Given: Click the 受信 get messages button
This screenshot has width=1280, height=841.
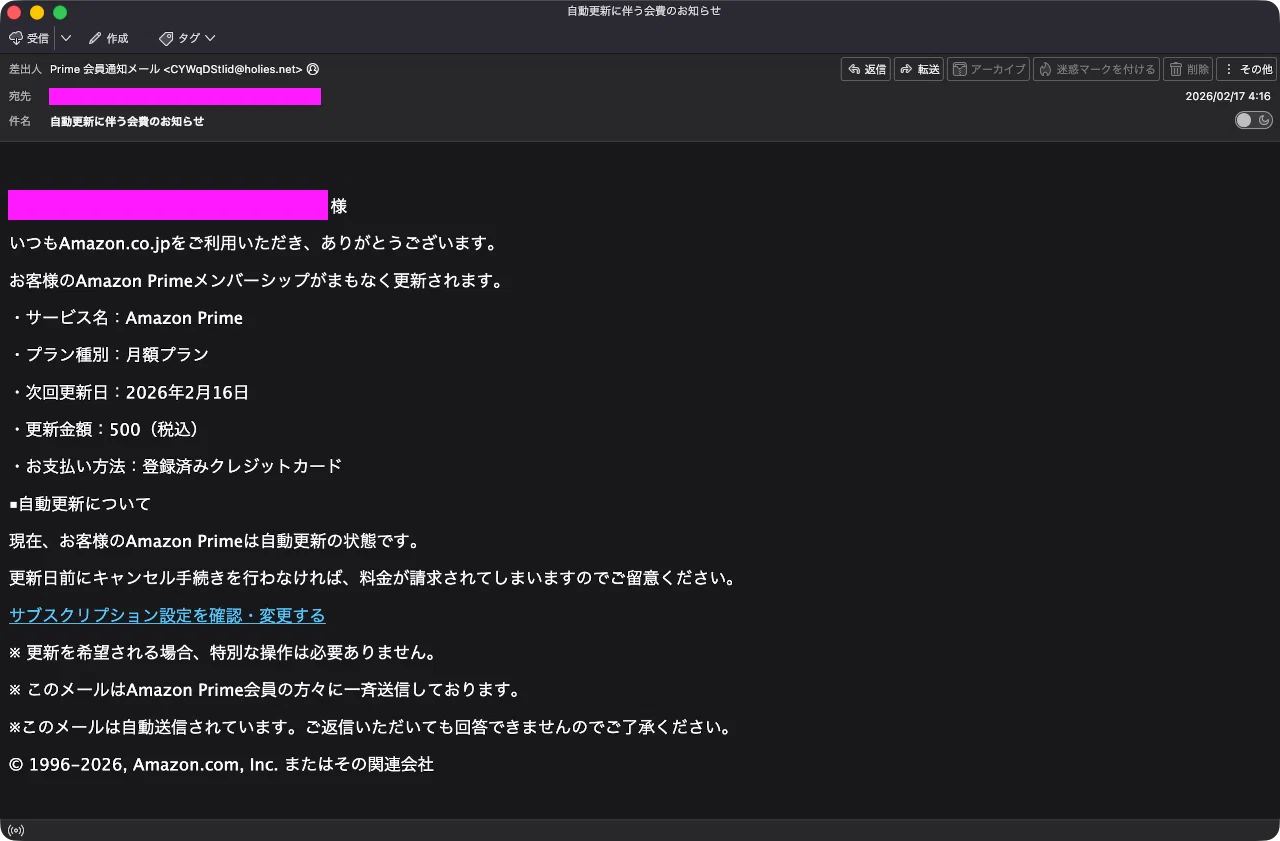Looking at the screenshot, I should (29, 38).
